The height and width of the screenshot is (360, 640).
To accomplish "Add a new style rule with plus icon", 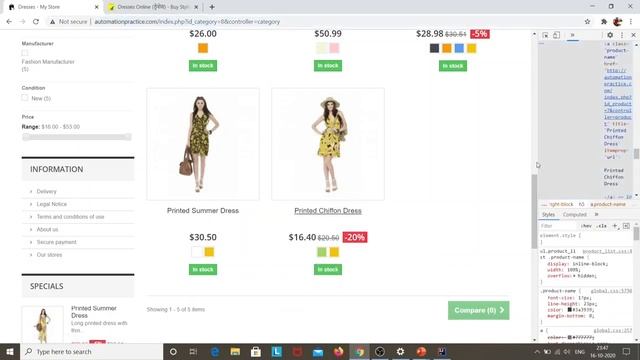I will click(x=615, y=226).
